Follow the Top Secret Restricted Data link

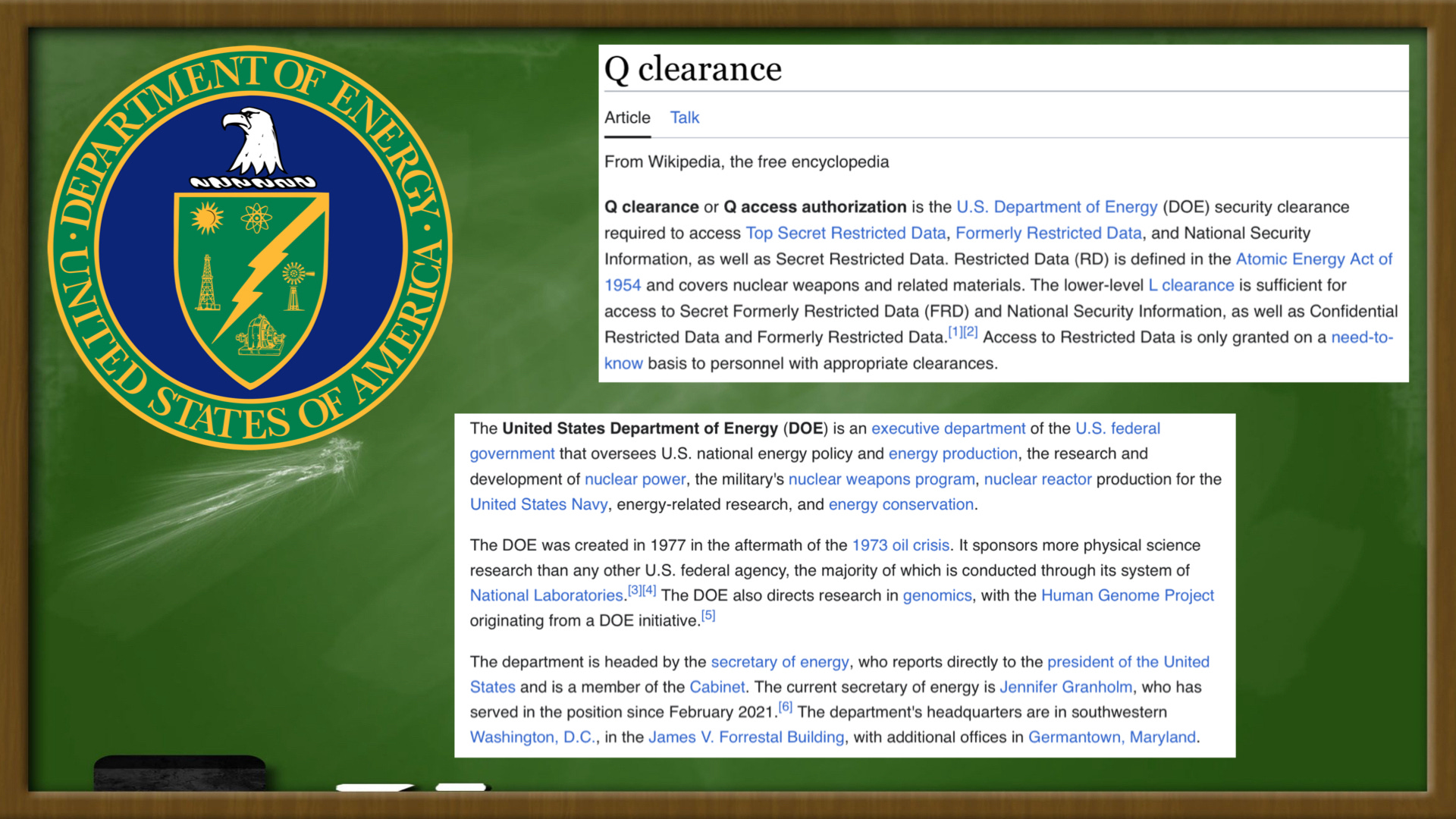[x=846, y=234]
